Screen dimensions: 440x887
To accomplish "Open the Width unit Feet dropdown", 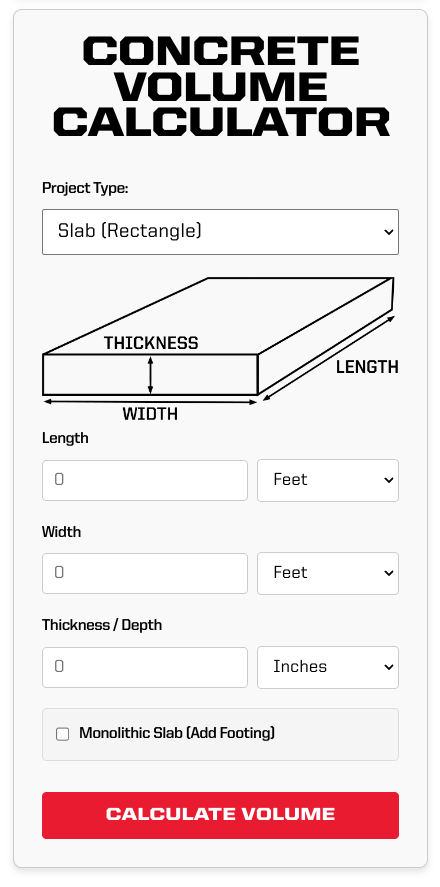I will point(328,573).
